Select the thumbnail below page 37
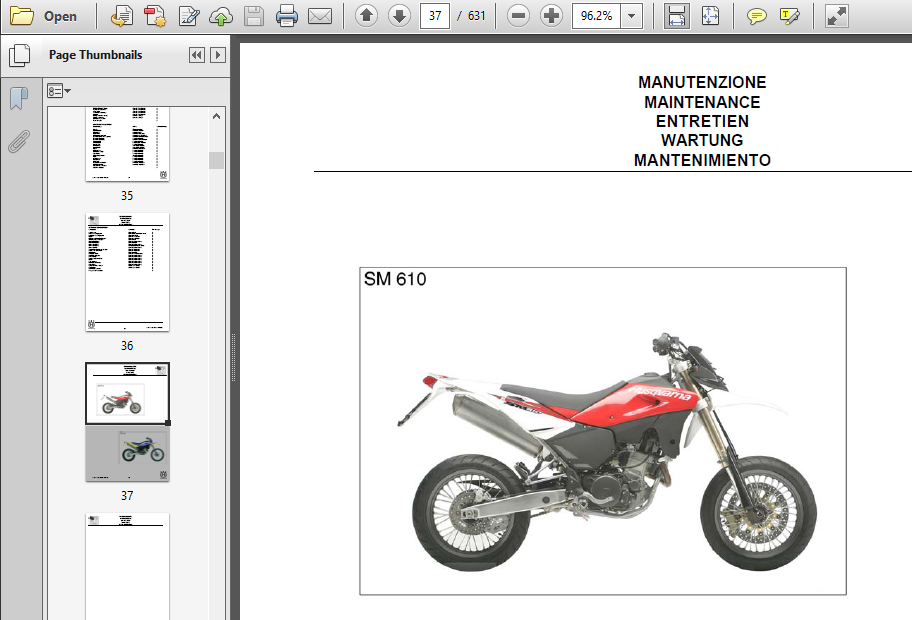The width and height of the screenshot is (912, 620). 127,566
